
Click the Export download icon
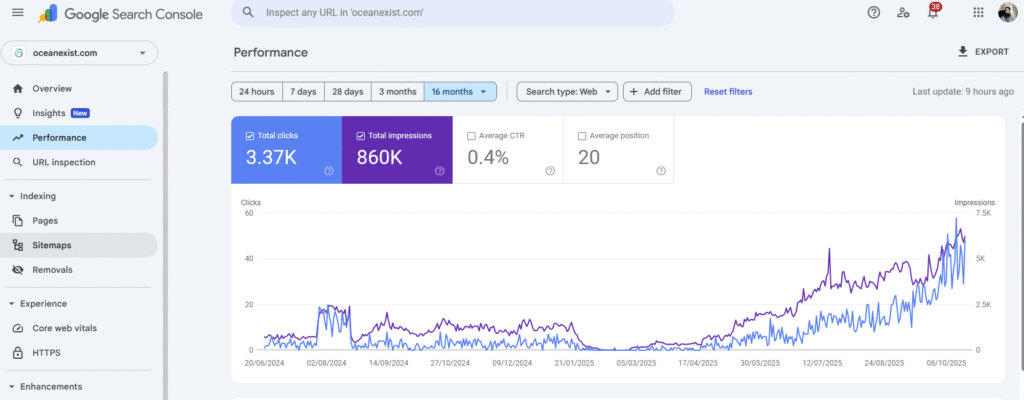click(x=963, y=52)
